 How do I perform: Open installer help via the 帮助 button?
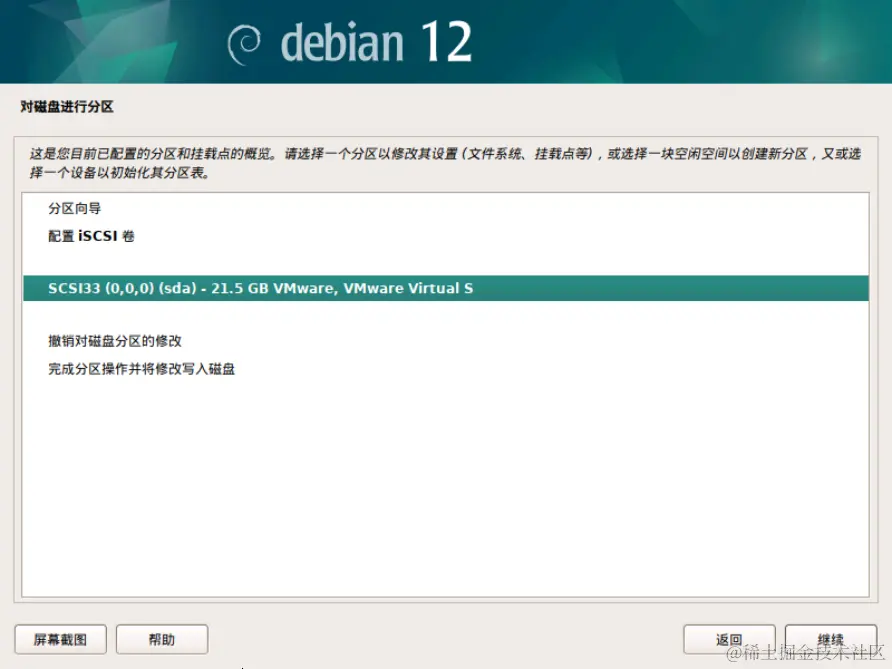161,639
